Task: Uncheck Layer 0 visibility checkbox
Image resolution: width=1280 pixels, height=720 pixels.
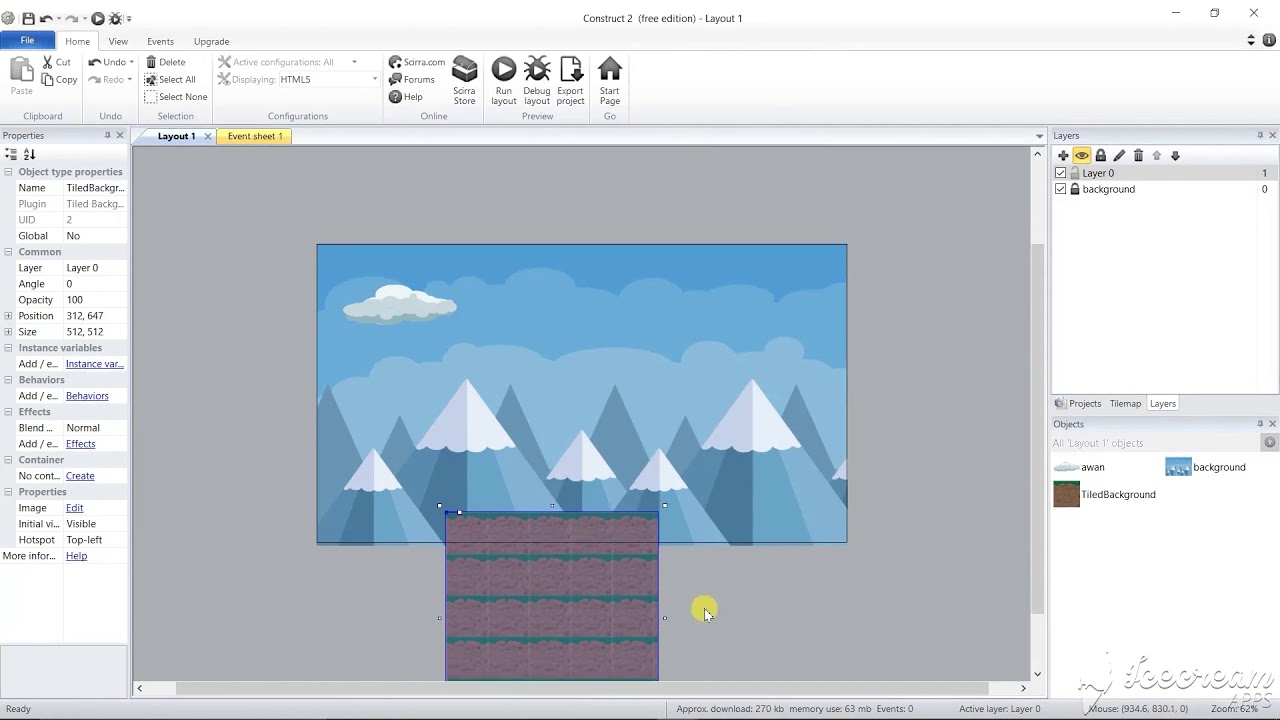Action: tap(1061, 173)
